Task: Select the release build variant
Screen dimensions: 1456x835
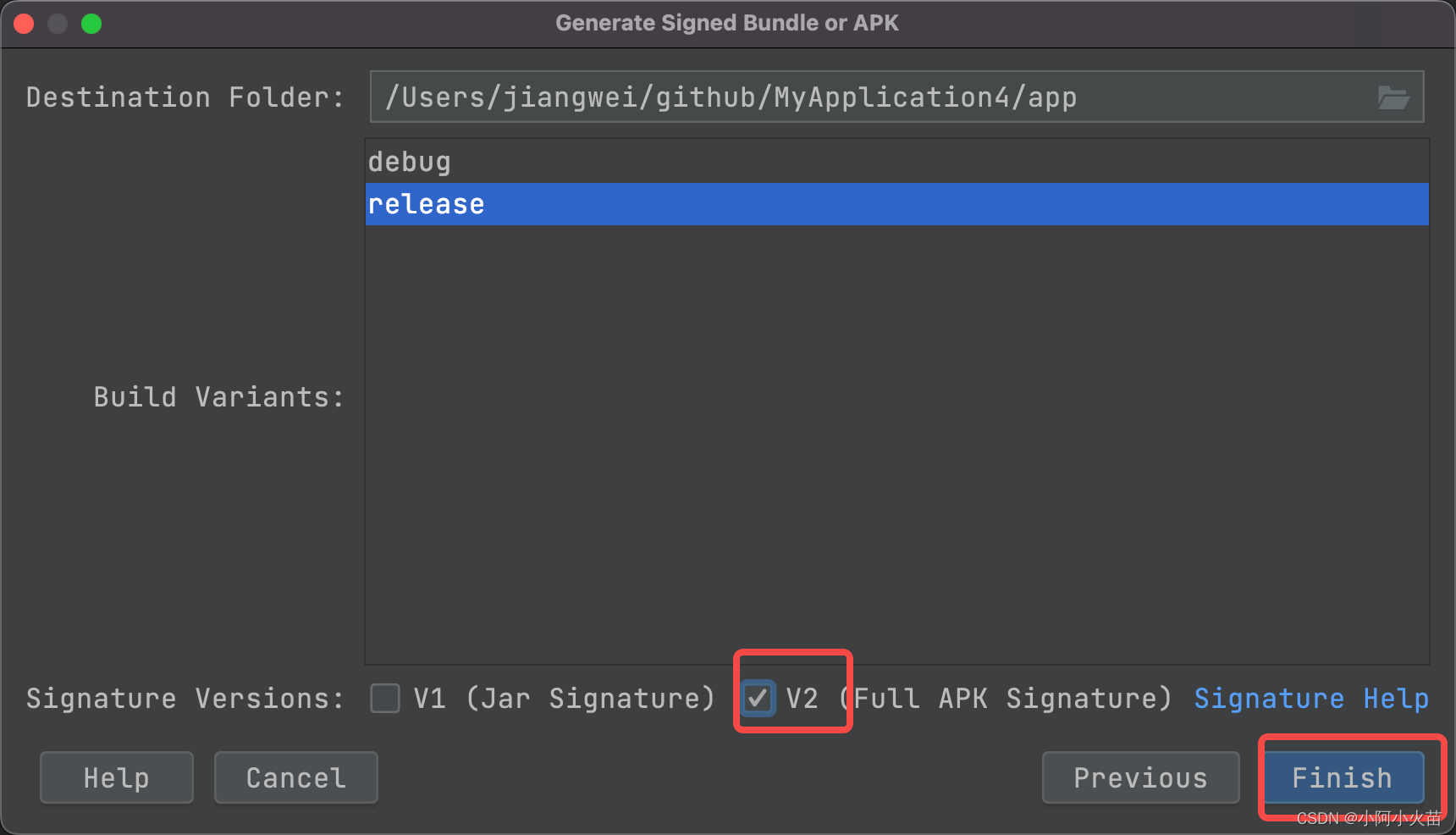Action: [896, 204]
